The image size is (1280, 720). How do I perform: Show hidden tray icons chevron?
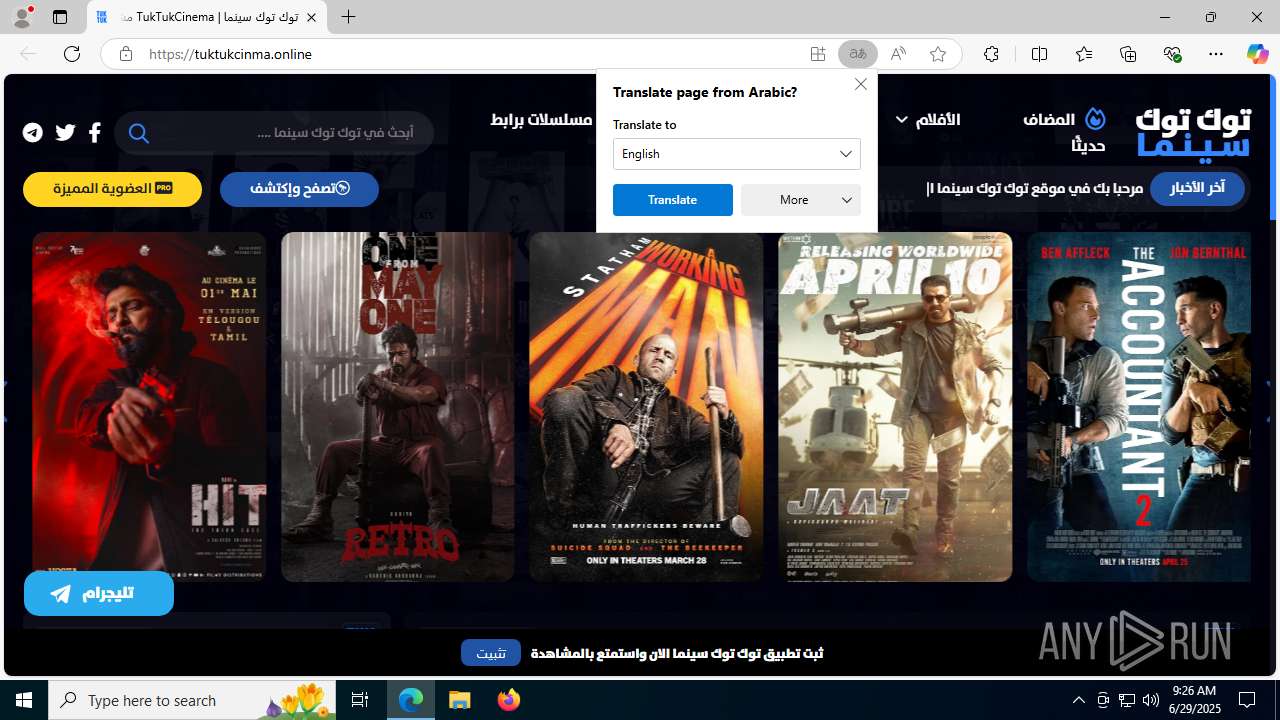click(1078, 700)
